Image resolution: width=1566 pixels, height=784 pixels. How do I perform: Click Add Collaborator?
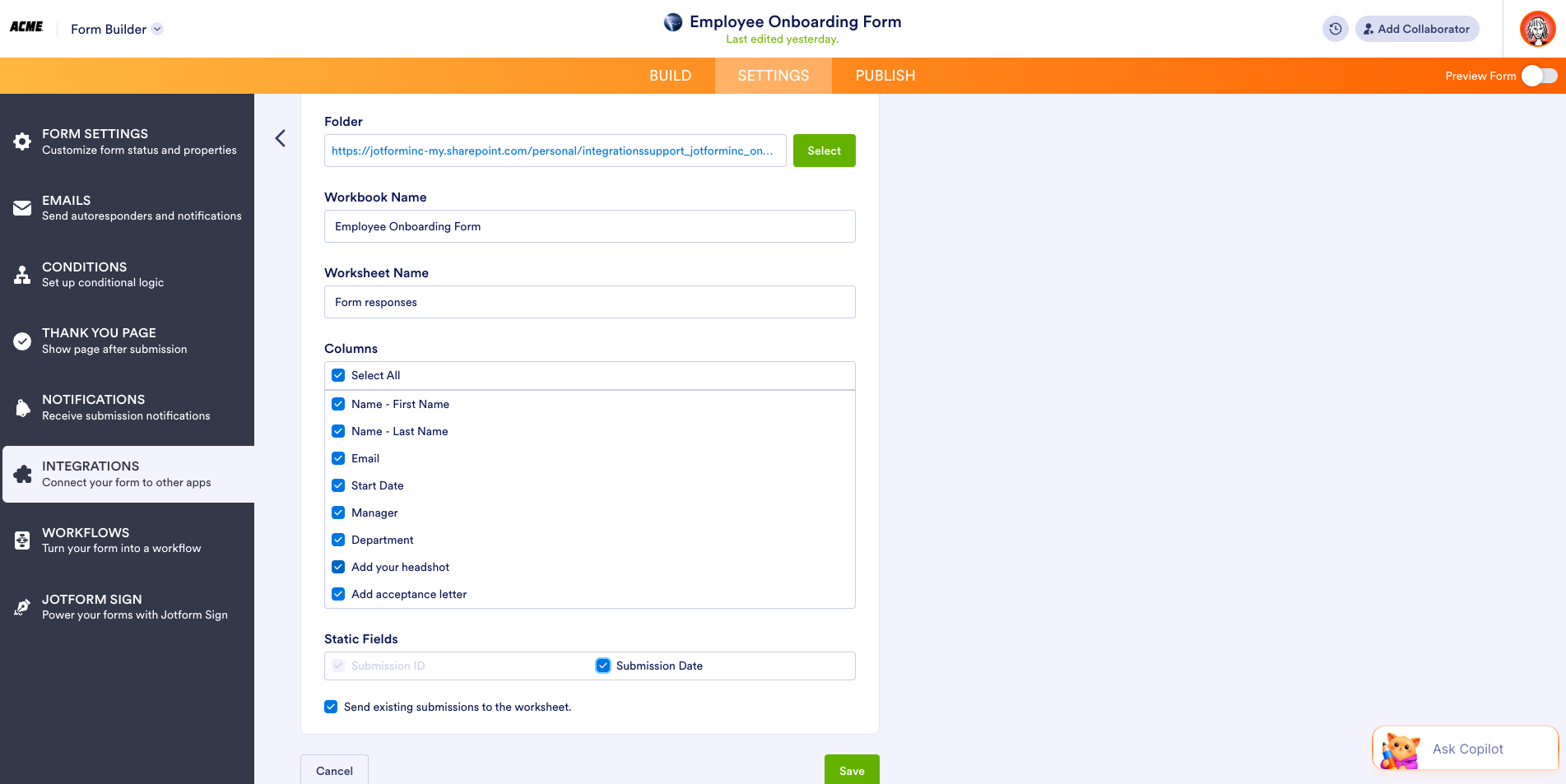click(1417, 28)
